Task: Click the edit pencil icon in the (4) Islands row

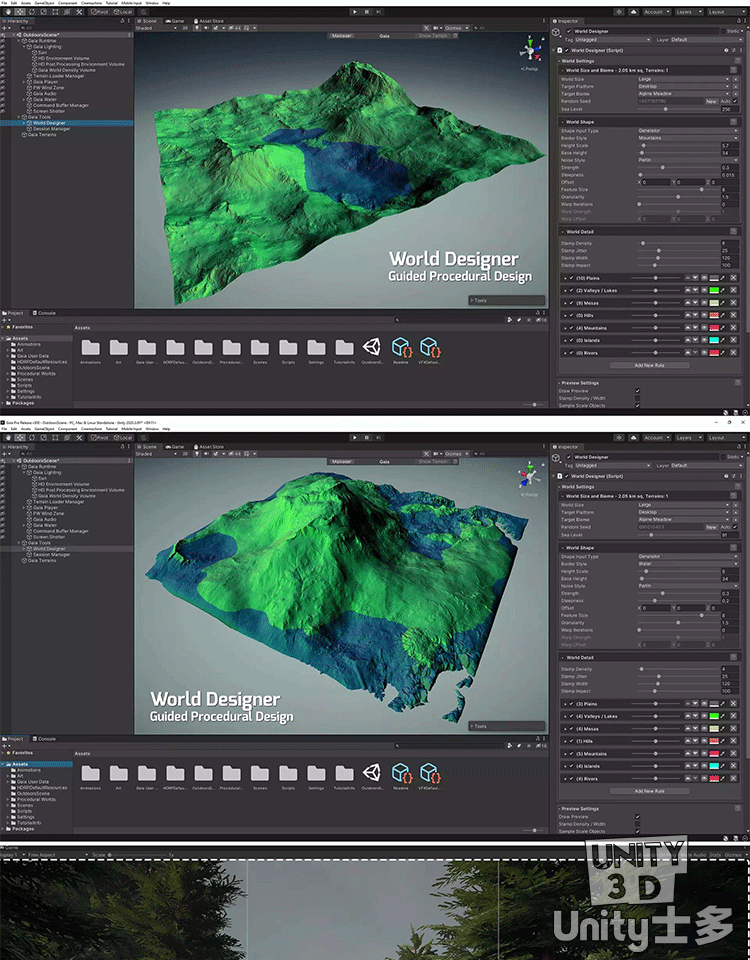Action: tap(723, 766)
